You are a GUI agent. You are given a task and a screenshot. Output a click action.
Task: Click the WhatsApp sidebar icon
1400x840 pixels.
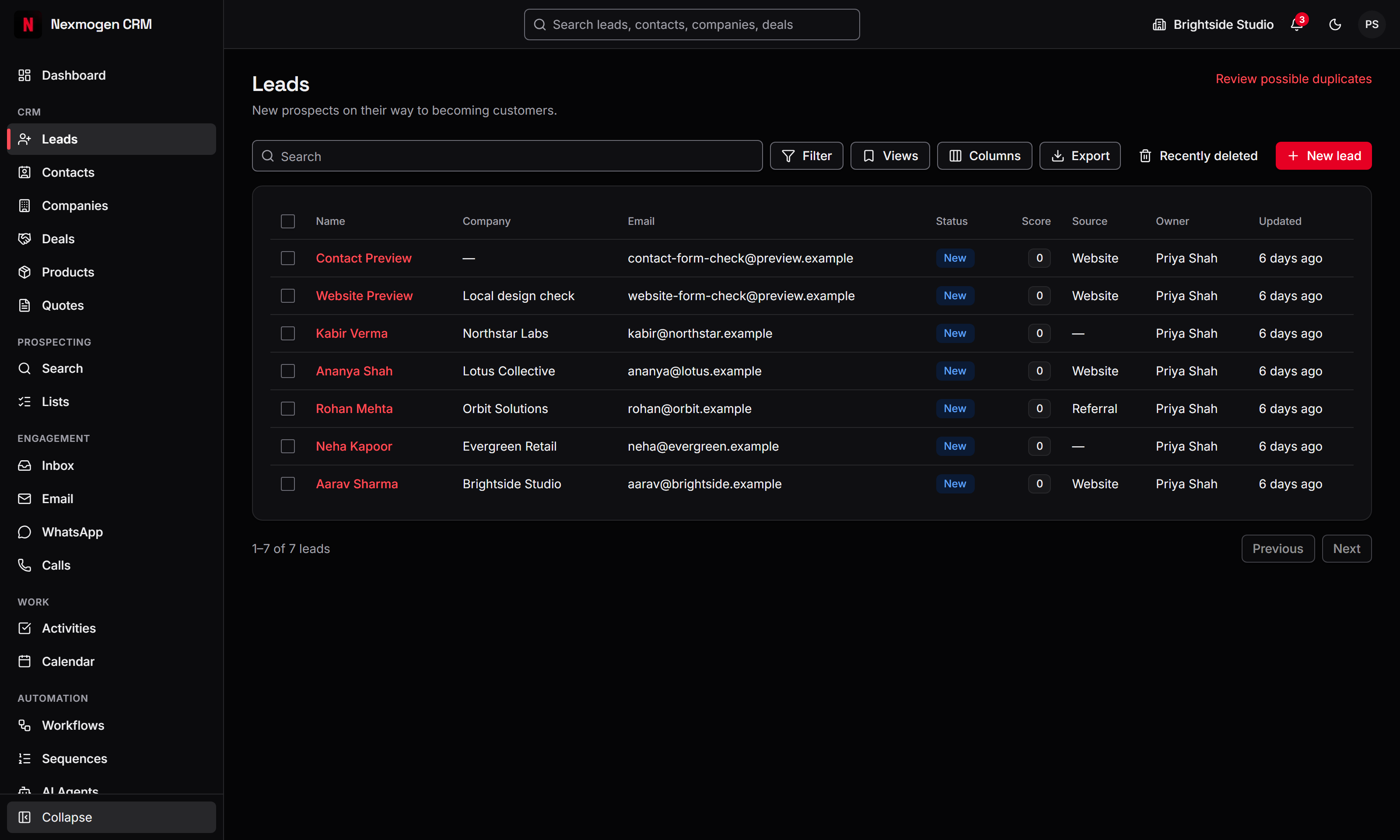coord(24,532)
